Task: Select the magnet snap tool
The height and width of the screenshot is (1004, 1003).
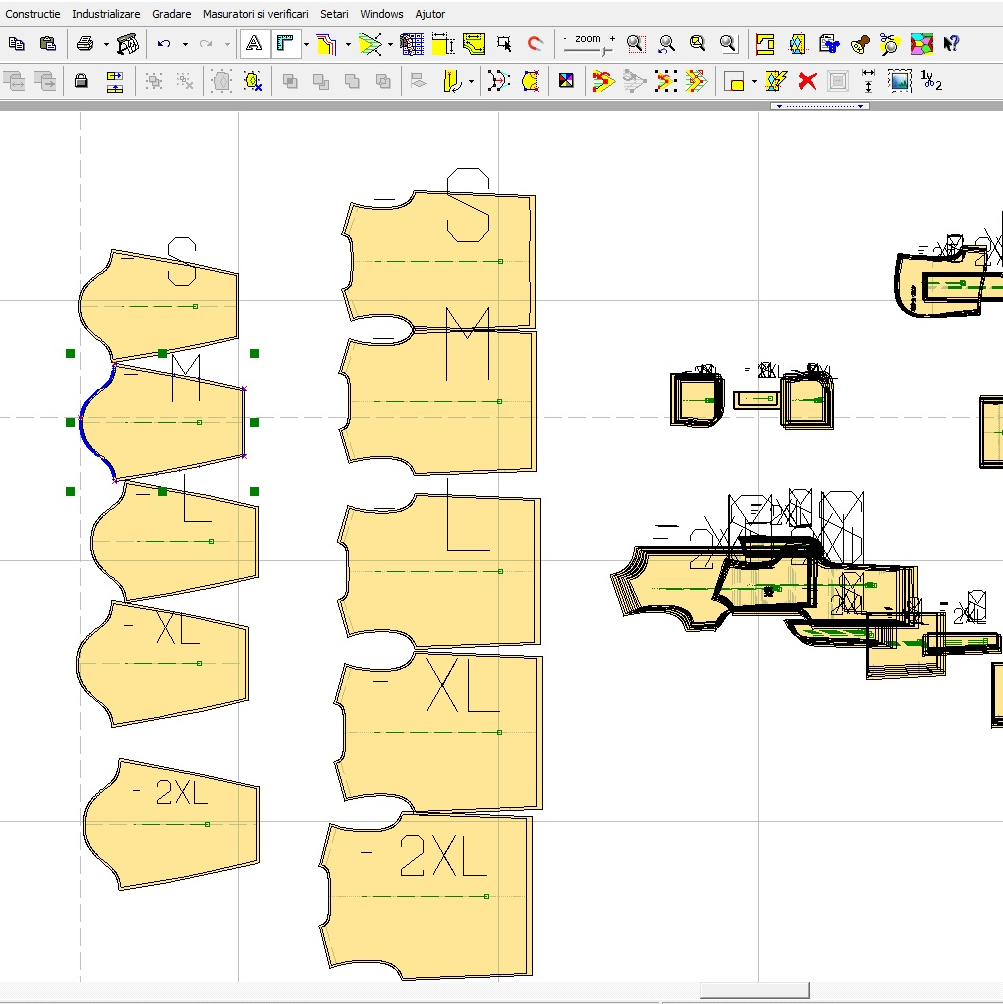Action: coord(535,44)
